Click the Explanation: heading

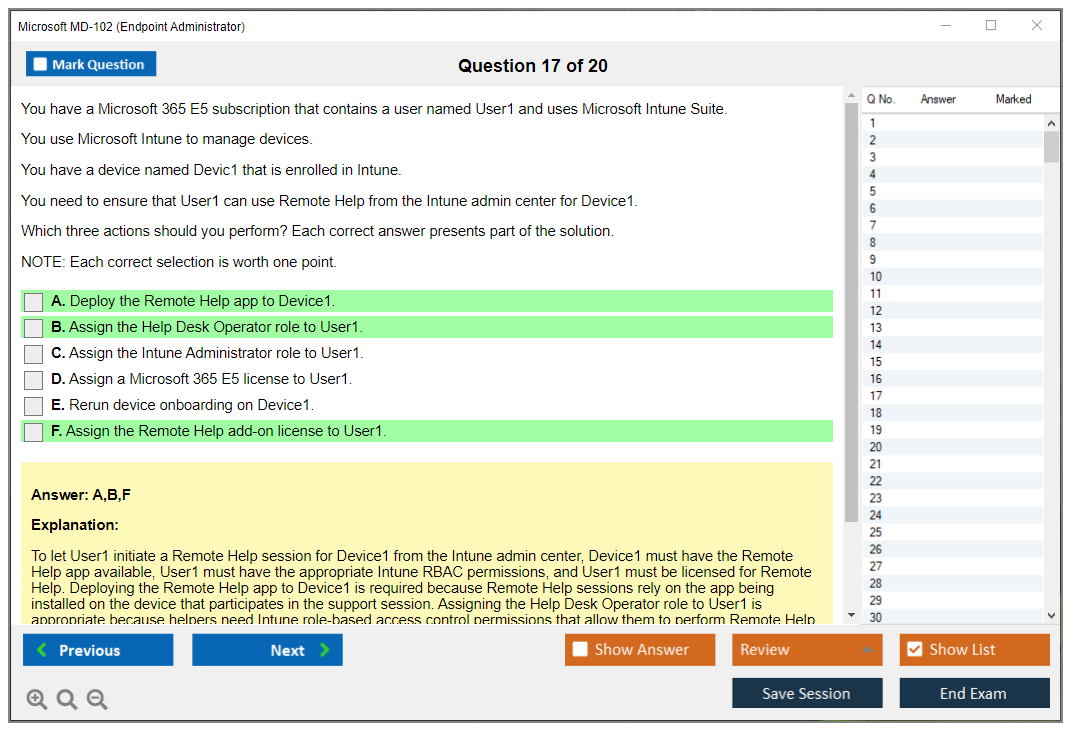tap(75, 525)
